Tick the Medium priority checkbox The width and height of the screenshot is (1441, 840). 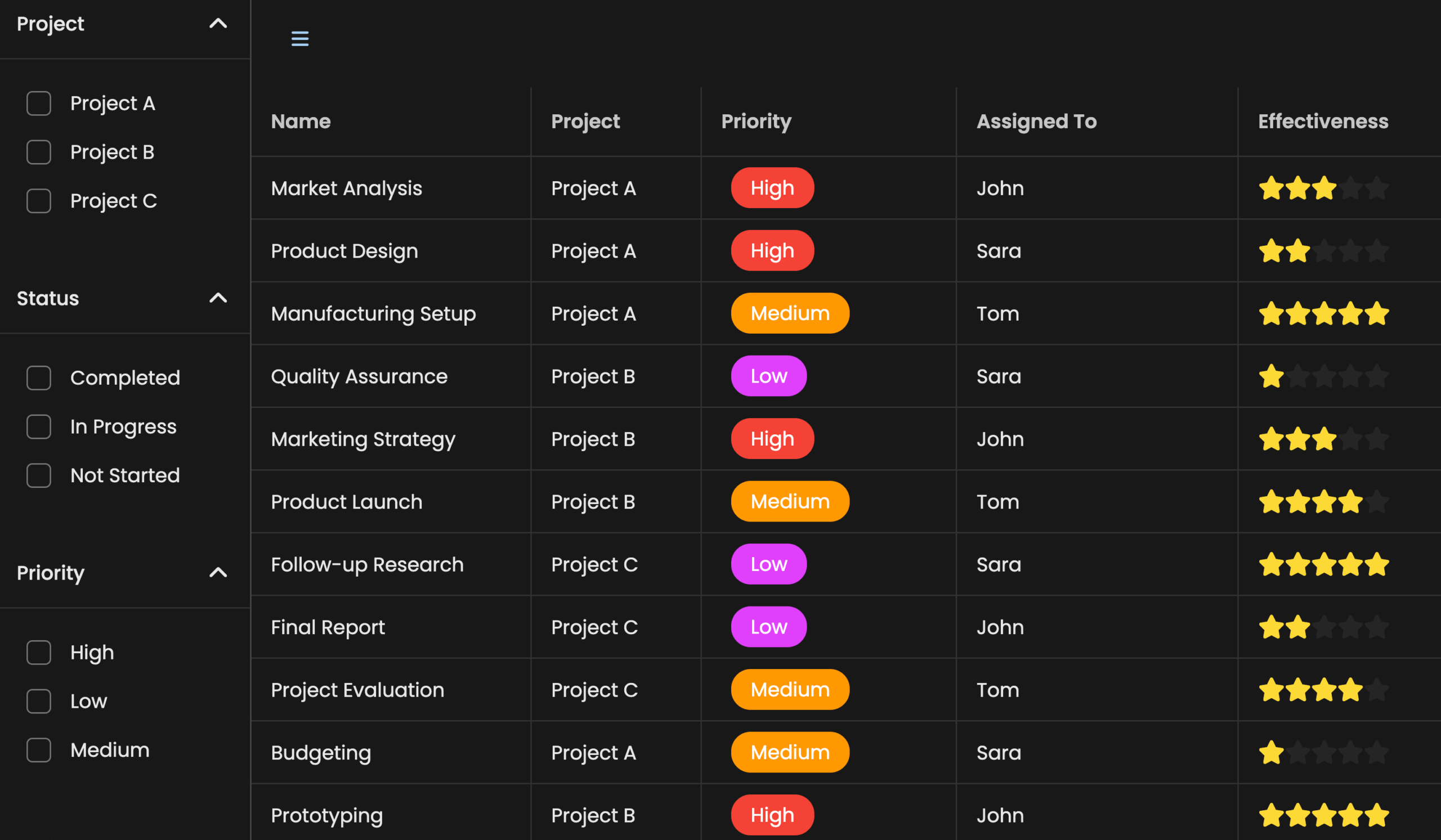[39, 751]
